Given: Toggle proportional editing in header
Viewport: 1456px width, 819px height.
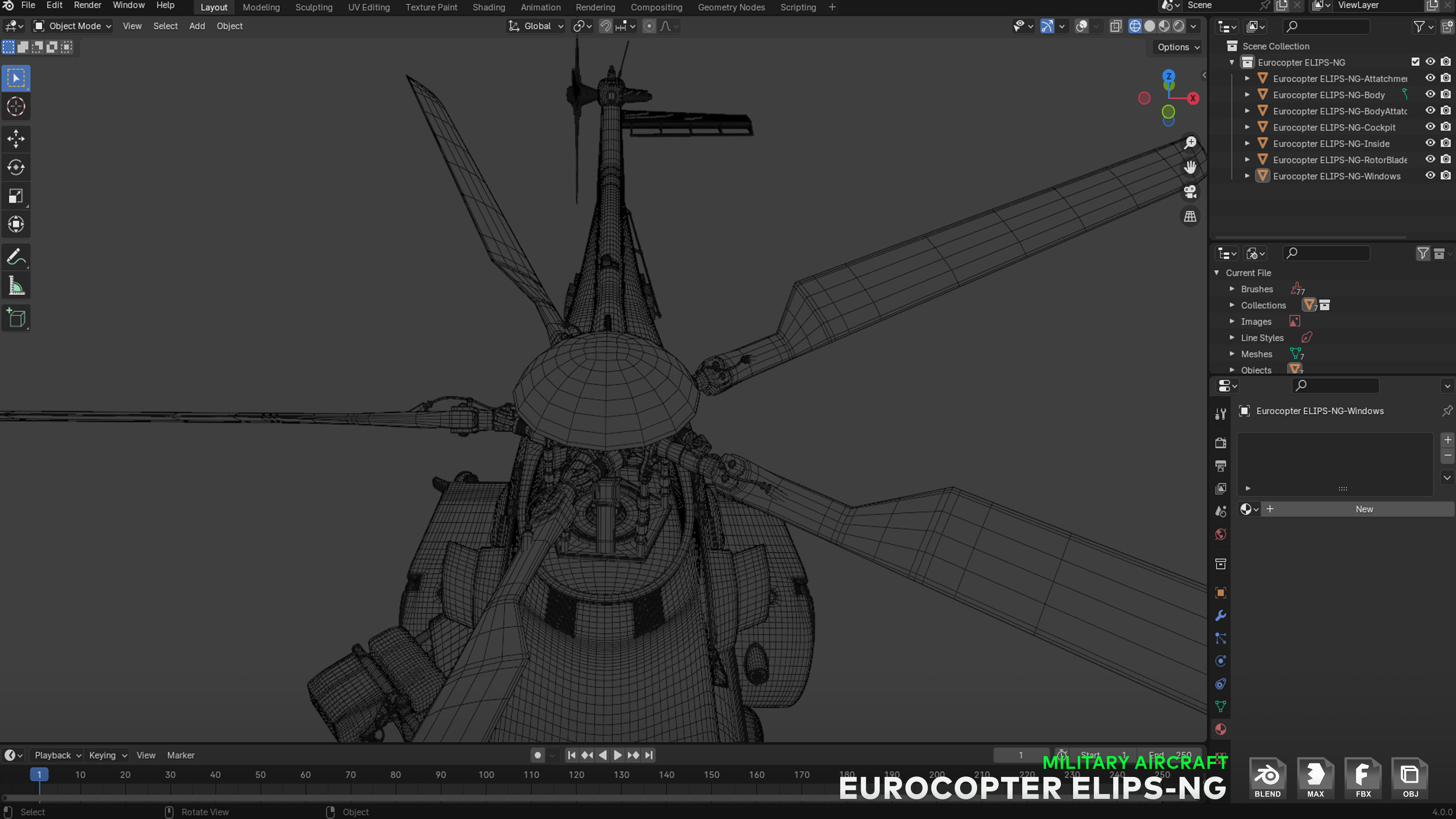Looking at the screenshot, I should coord(650,26).
